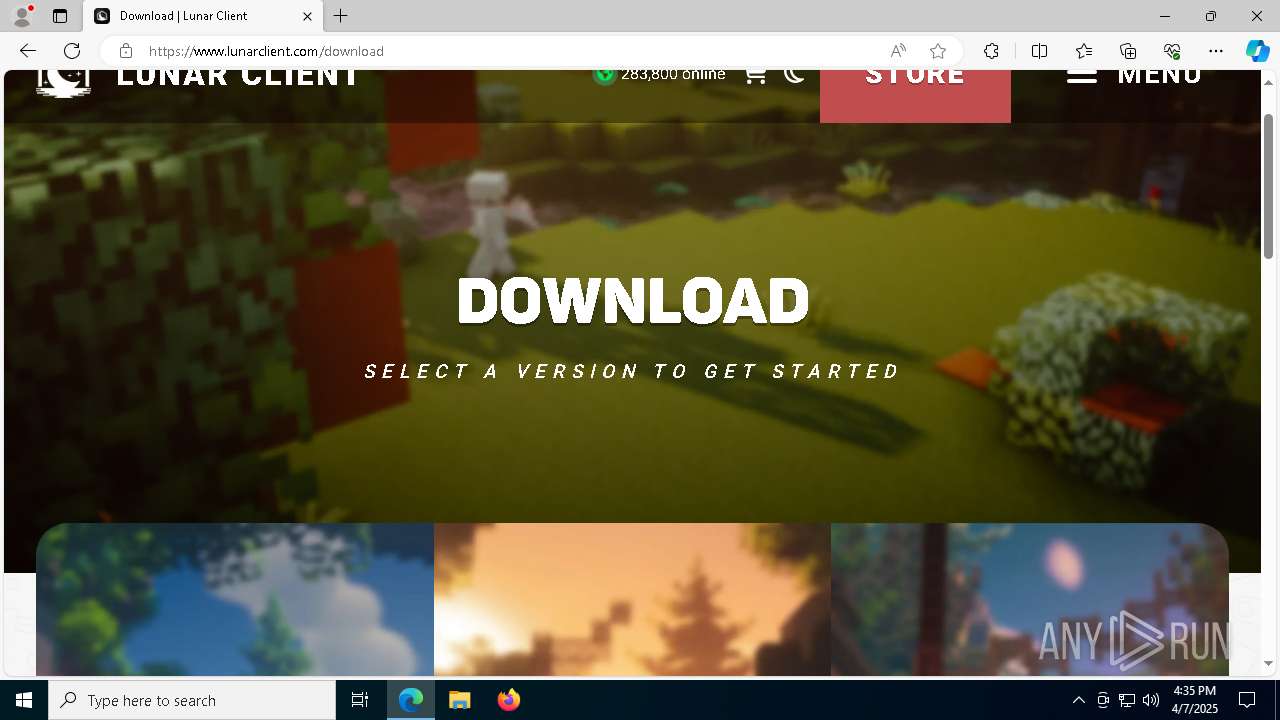1280x720 pixels.
Task: Click the 283,800 online counter
Action: pyautogui.click(x=660, y=75)
